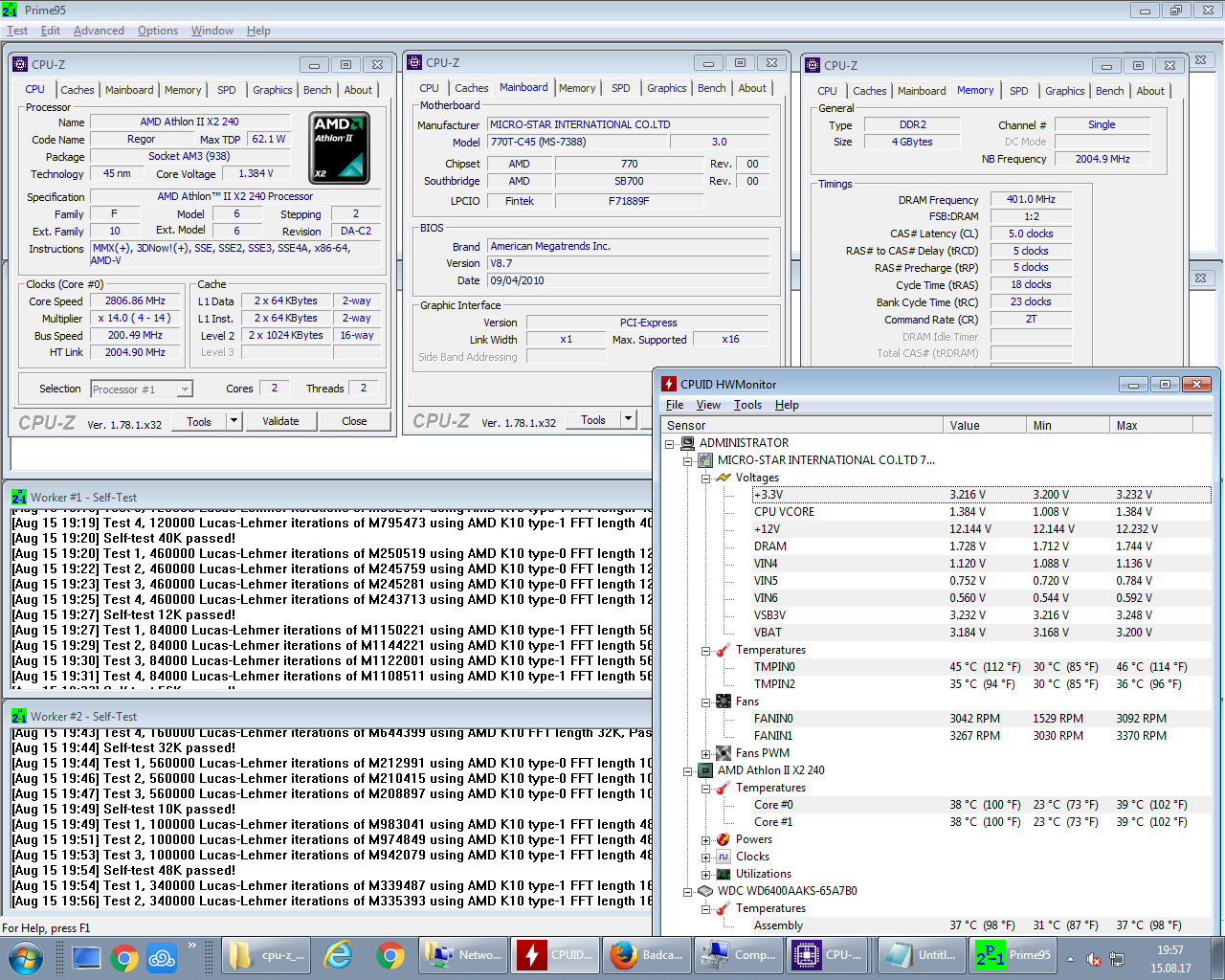Switch to the SPD tab in CPU-Z Memory window
The image size is (1225, 980).
pos(1018,91)
